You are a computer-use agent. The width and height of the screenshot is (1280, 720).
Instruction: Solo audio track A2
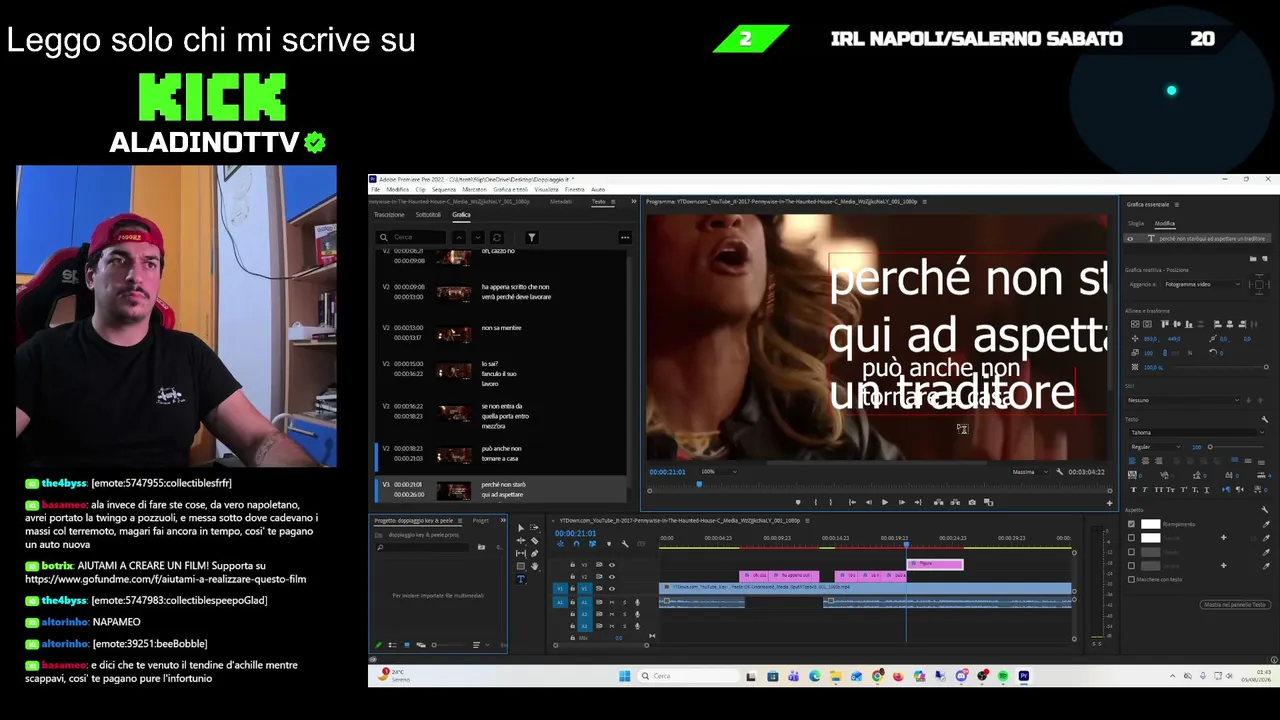tap(625, 614)
